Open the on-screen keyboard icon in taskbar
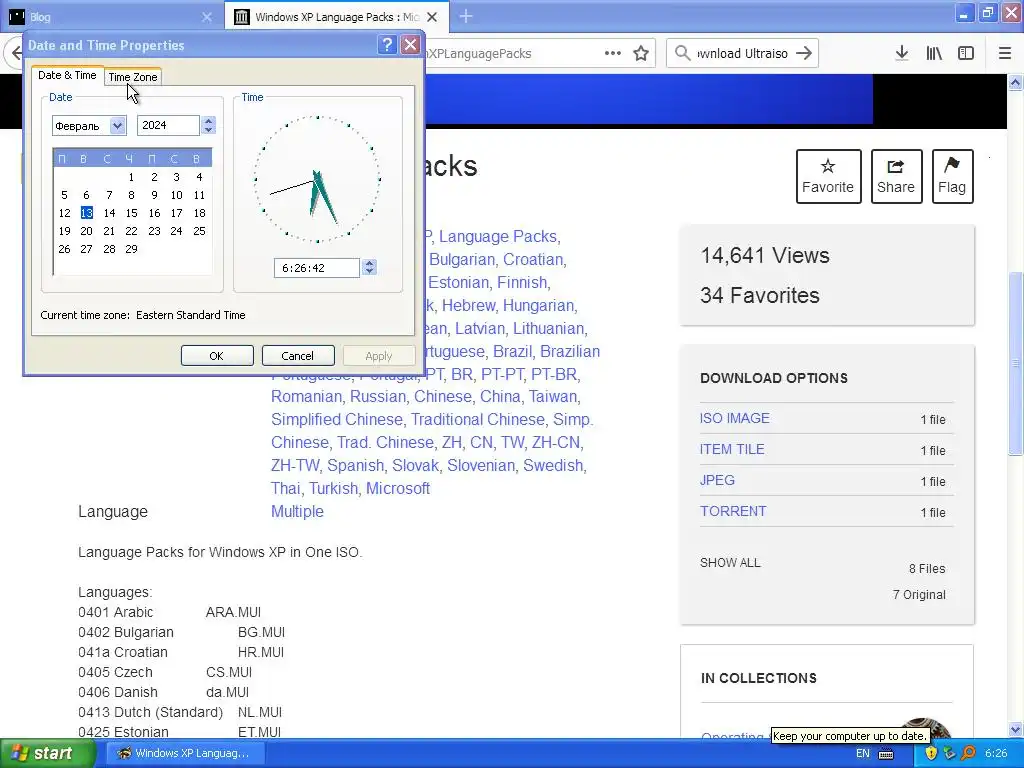Screen dimensions: 1024x768 coord(886,754)
